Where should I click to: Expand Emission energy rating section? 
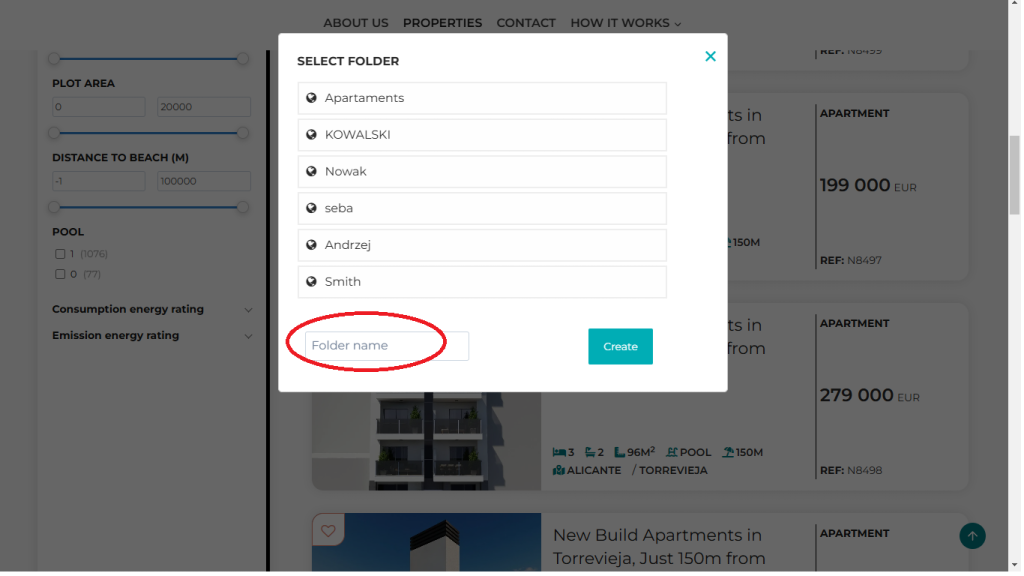tap(248, 336)
